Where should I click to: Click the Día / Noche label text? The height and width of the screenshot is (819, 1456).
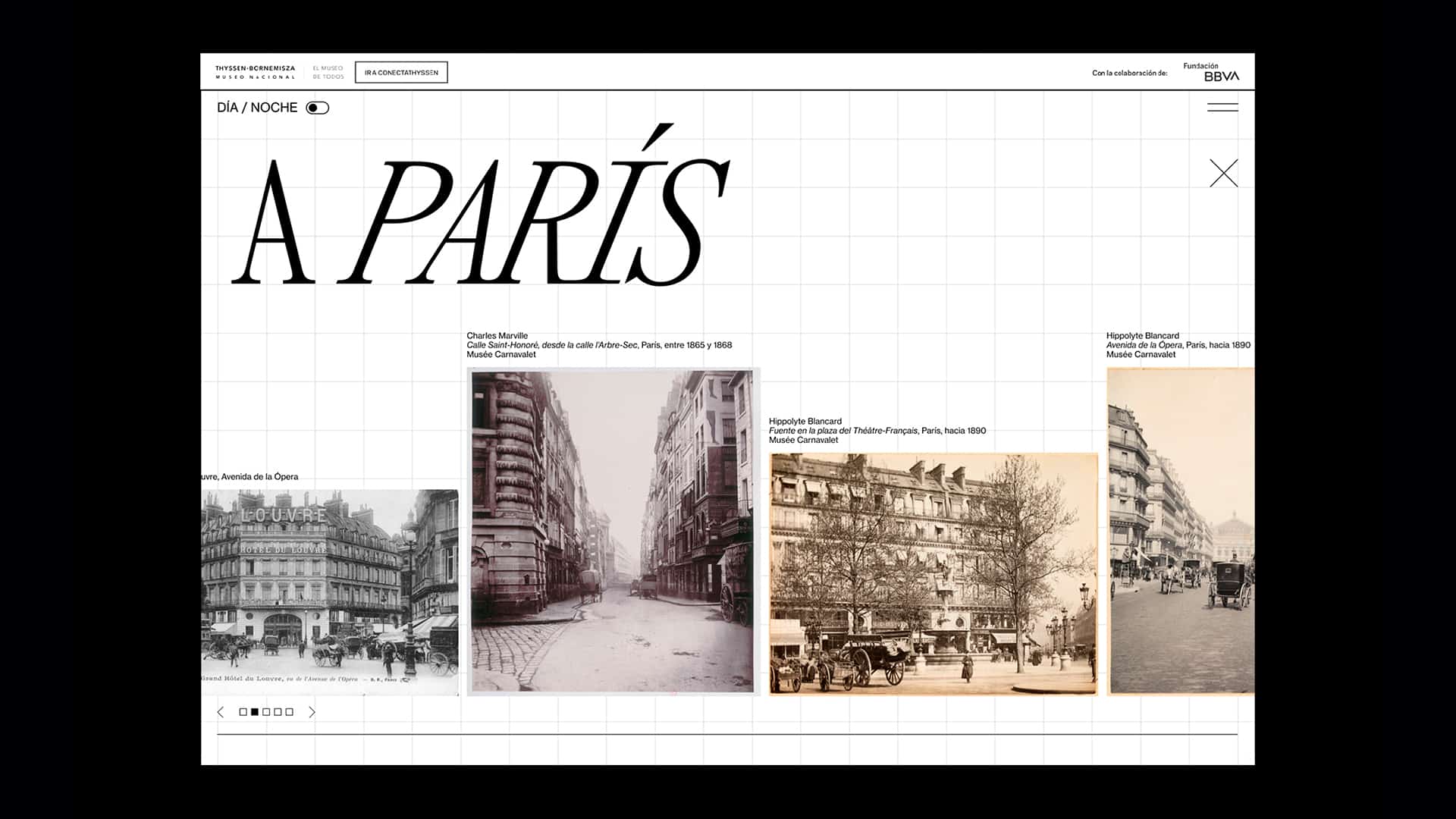(x=257, y=108)
